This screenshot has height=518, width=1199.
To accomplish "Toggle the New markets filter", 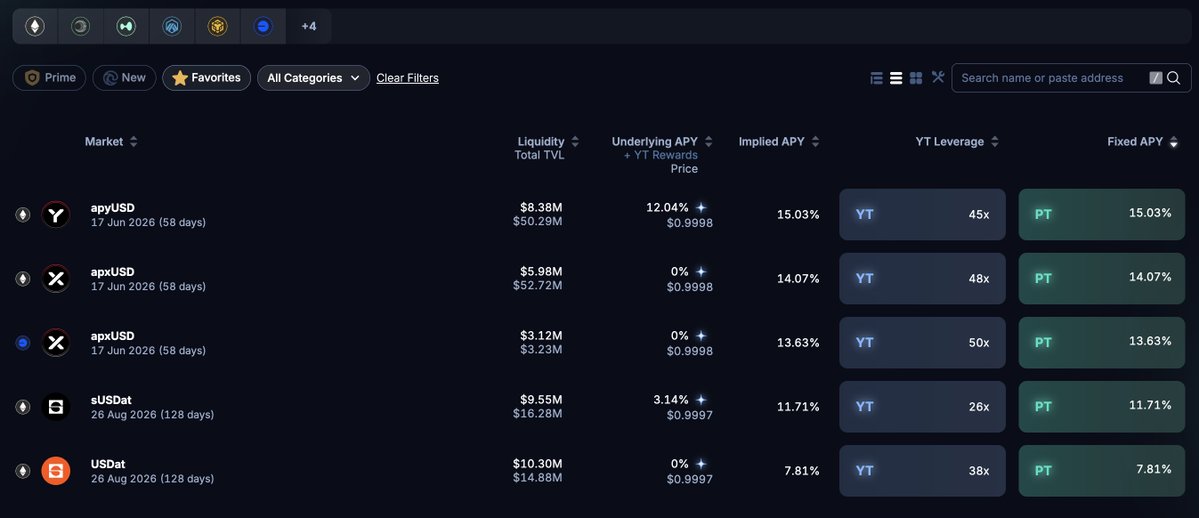I will click(x=124, y=78).
